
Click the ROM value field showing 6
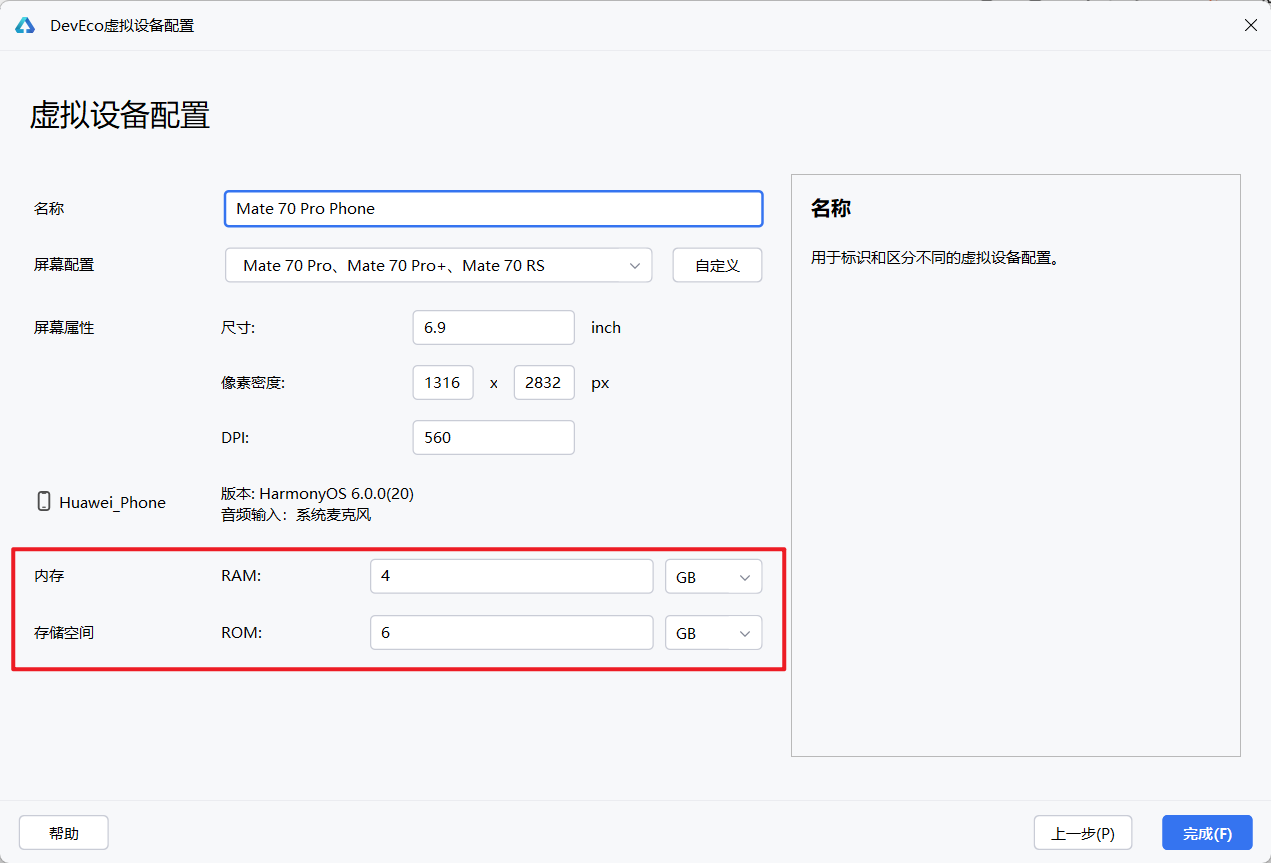[x=511, y=633]
